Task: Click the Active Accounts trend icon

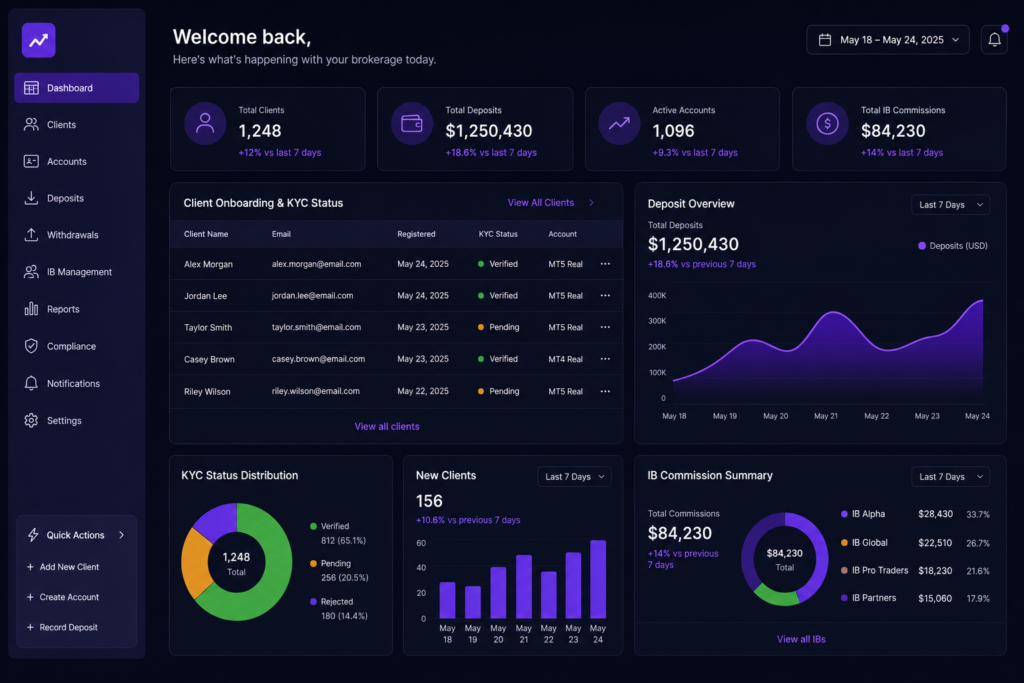Action: 619,123
